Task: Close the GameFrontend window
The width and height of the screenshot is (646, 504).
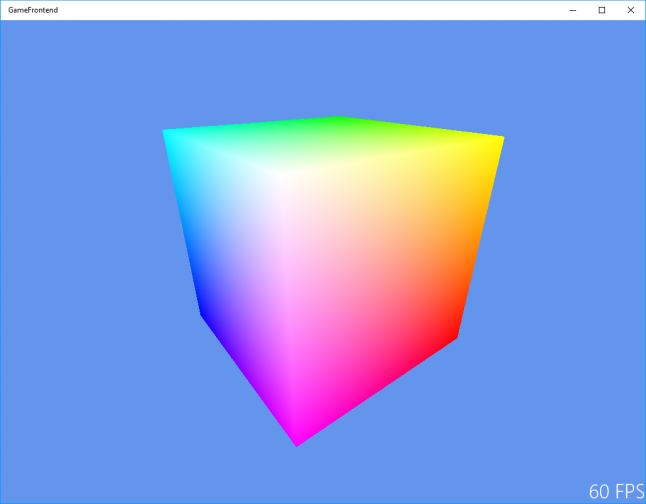Action: pos(630,10)
